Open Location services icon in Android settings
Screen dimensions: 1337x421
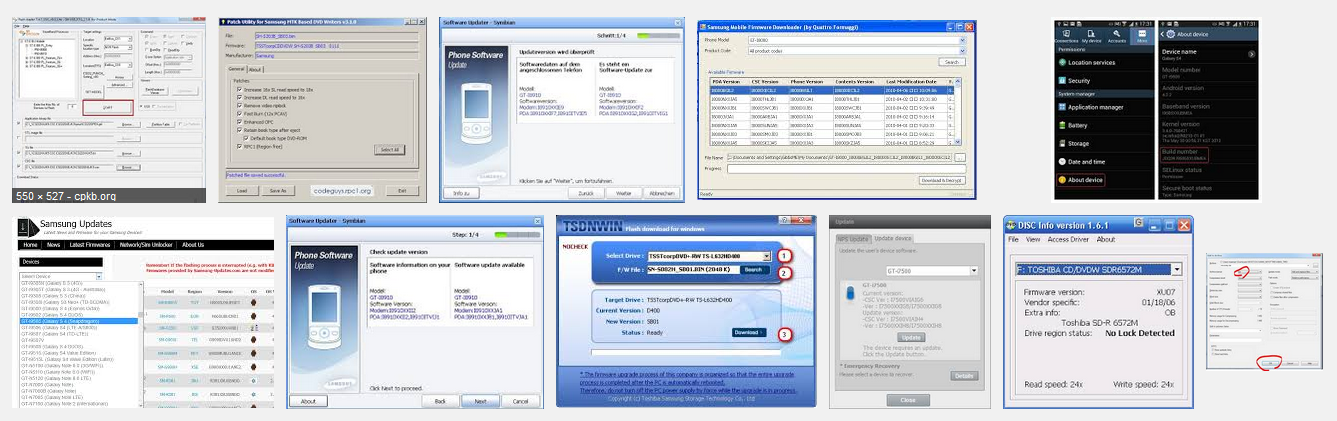[1061, 62]
